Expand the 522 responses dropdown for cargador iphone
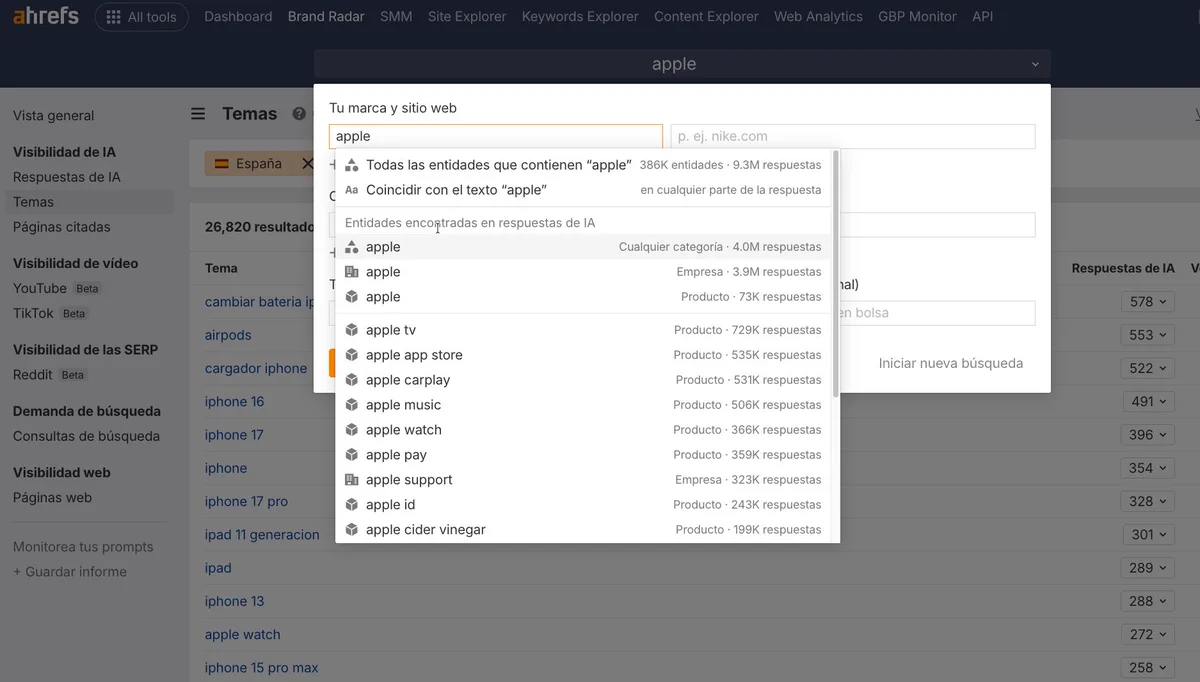 point(1147,368)
